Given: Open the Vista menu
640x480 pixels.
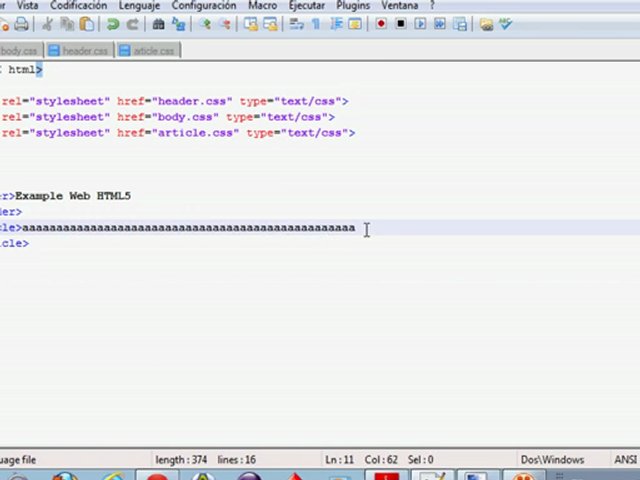Looking at the screenshot, I should [27, 6].
